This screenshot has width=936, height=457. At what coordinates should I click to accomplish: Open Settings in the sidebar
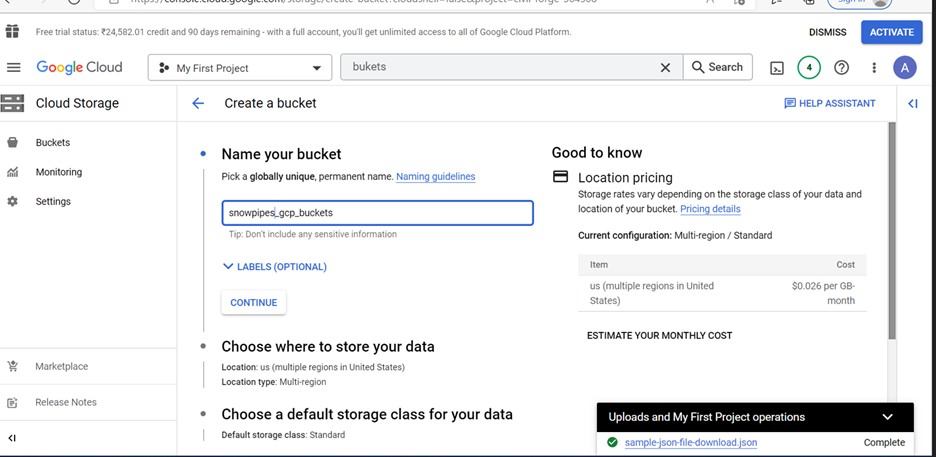(x=53, y=201)
